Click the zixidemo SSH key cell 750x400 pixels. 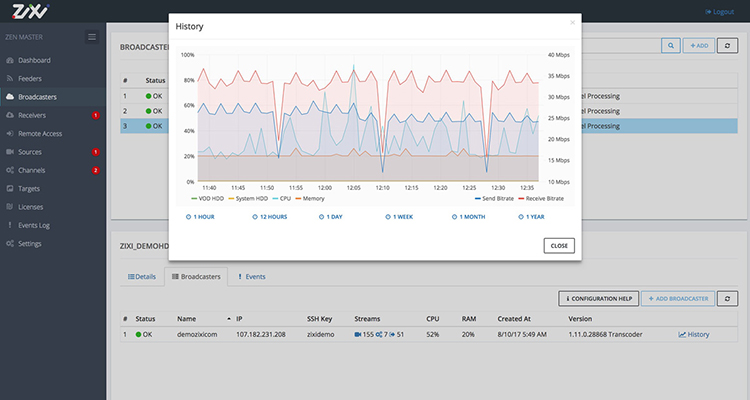(x=320, y=334)
